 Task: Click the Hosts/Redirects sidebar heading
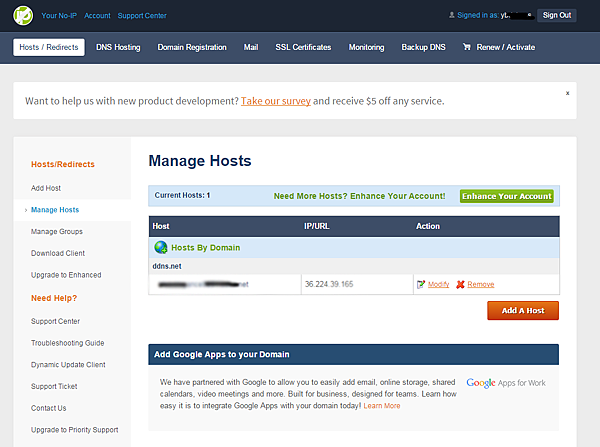click(x=63, y=164)
